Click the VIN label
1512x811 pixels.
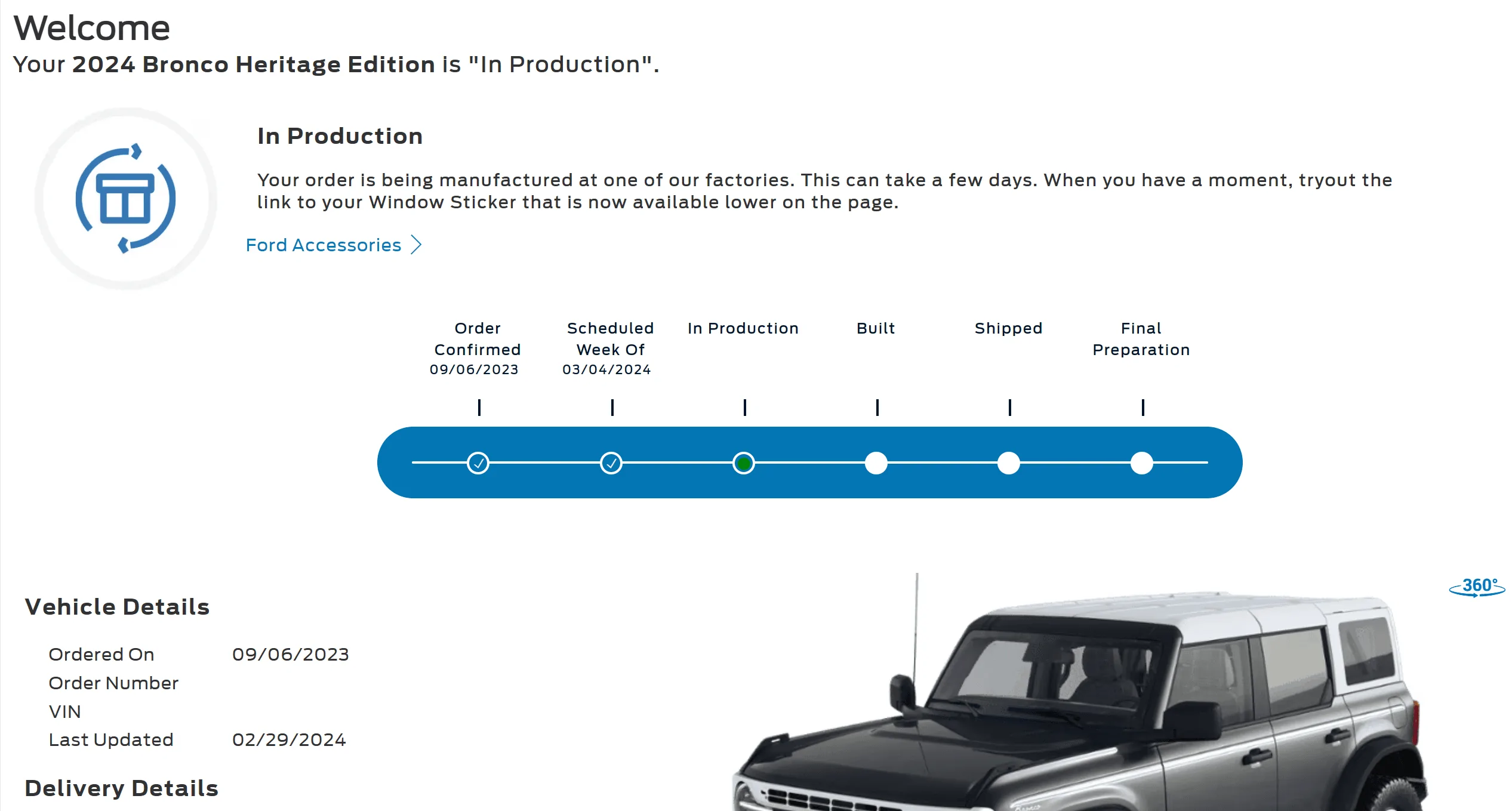(64, 712)
